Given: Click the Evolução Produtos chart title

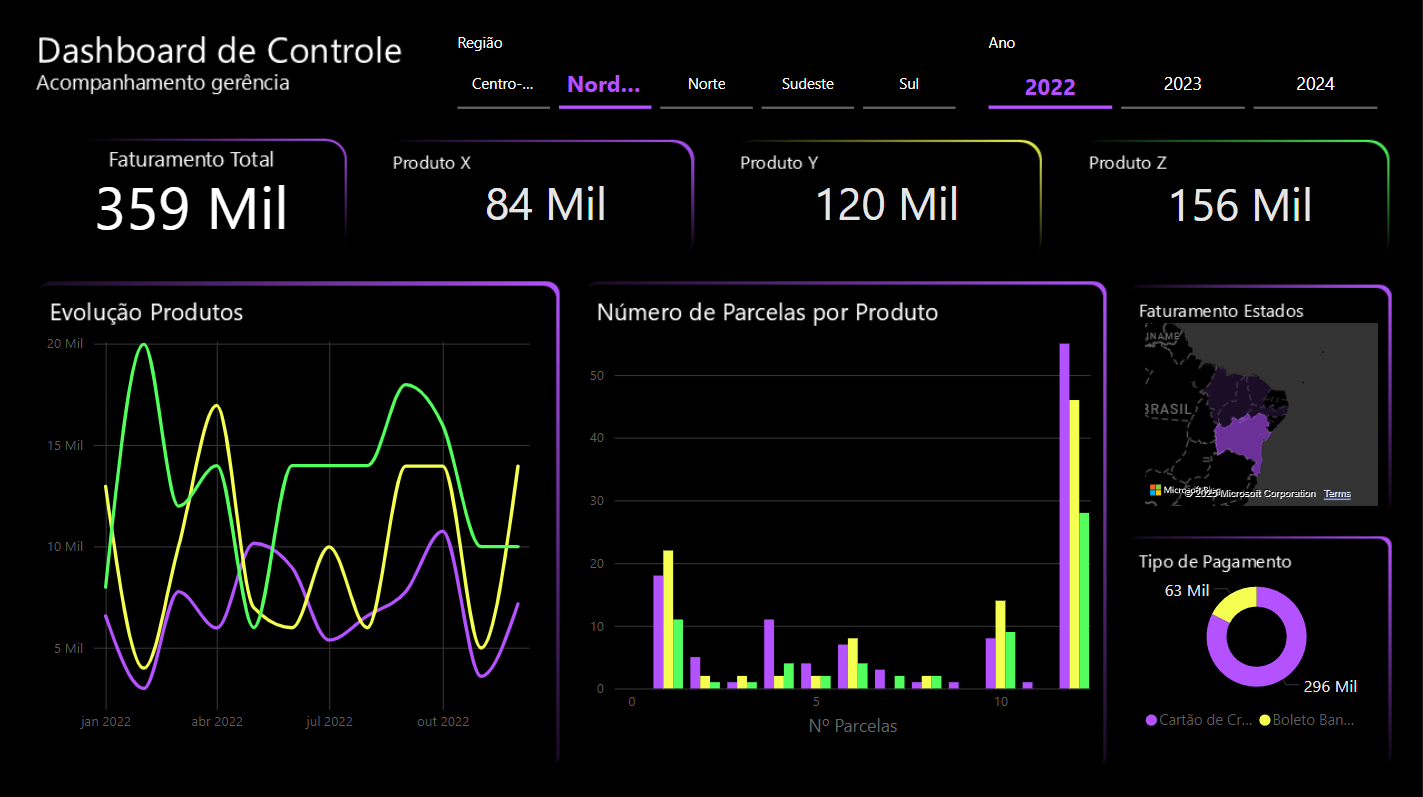Looking at the screenshot, I should (x=147, y=312).
